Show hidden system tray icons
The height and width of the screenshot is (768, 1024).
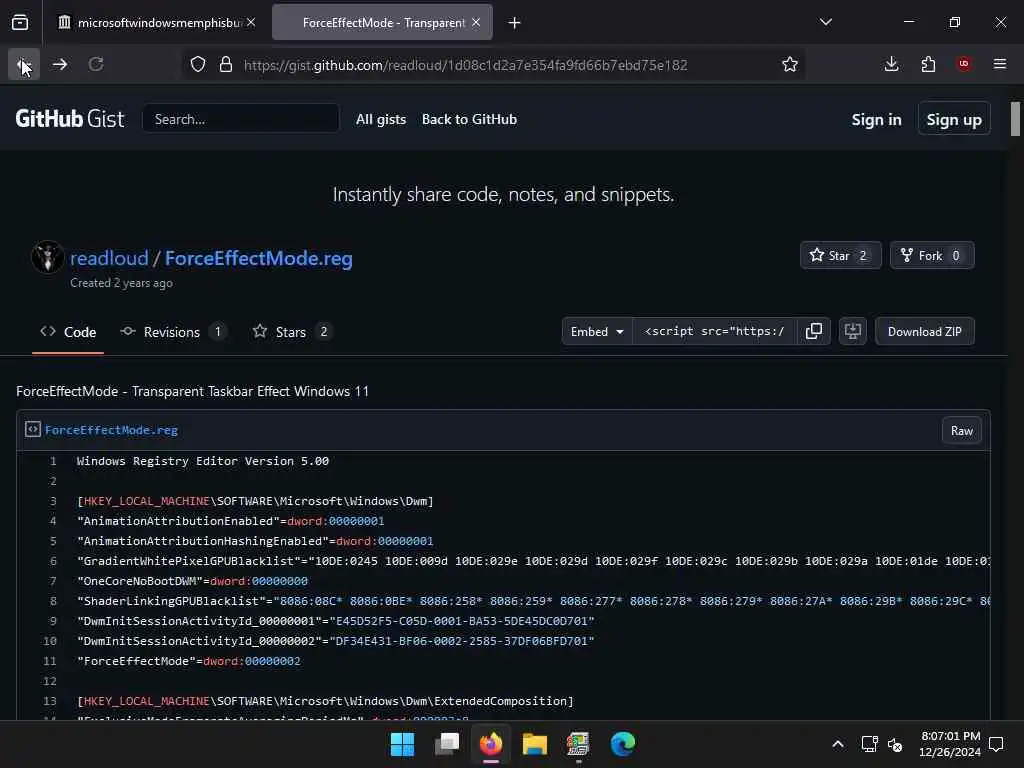click(x=838, y=744)
